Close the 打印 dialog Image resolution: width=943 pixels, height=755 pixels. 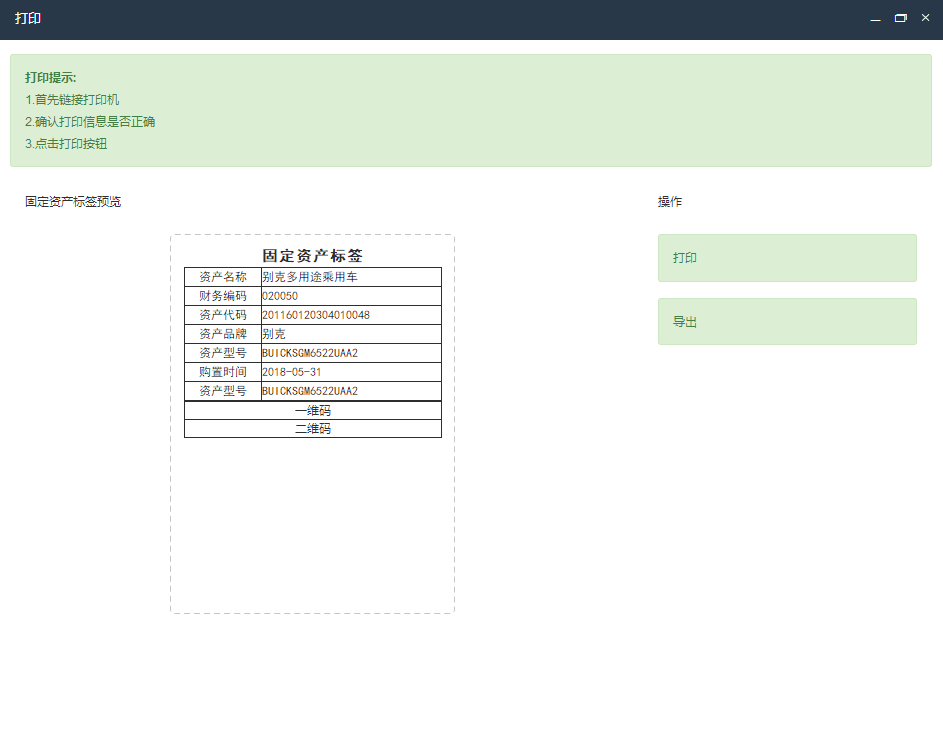(925, 18)
